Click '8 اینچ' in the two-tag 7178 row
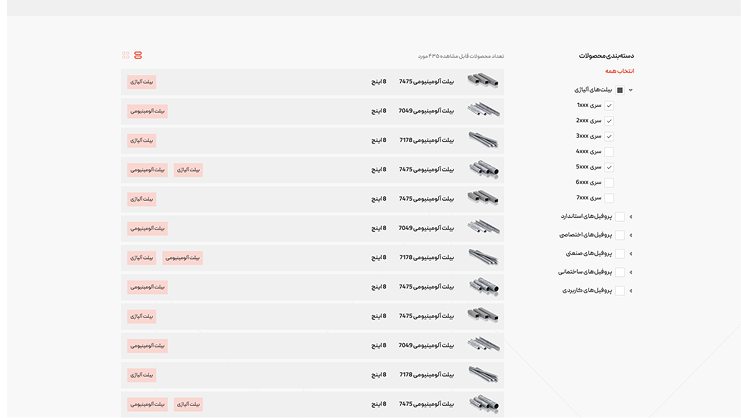 click(x=379, y=257)
